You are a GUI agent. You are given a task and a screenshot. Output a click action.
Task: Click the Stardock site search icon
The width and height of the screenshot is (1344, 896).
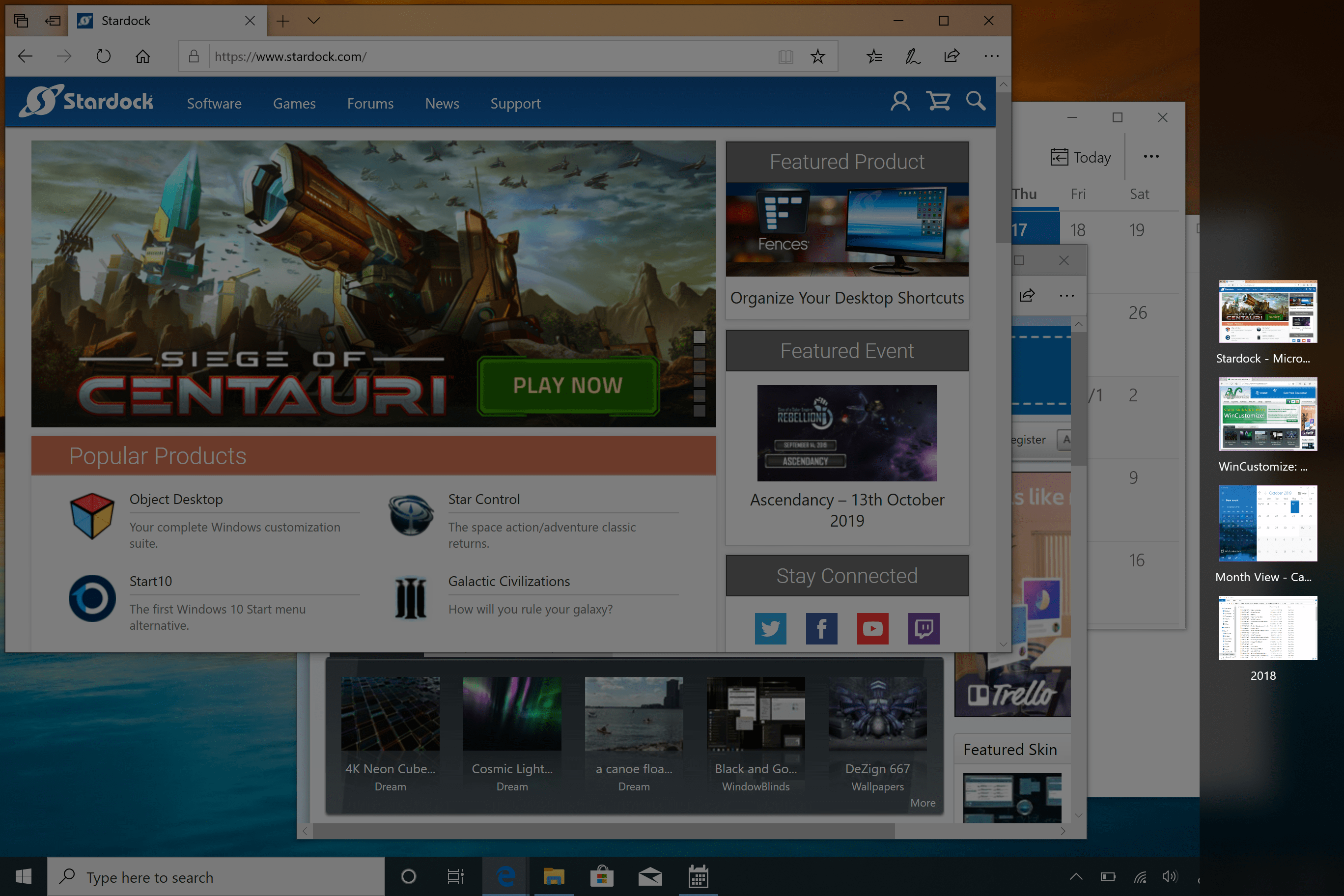click(x=976, y=101)
